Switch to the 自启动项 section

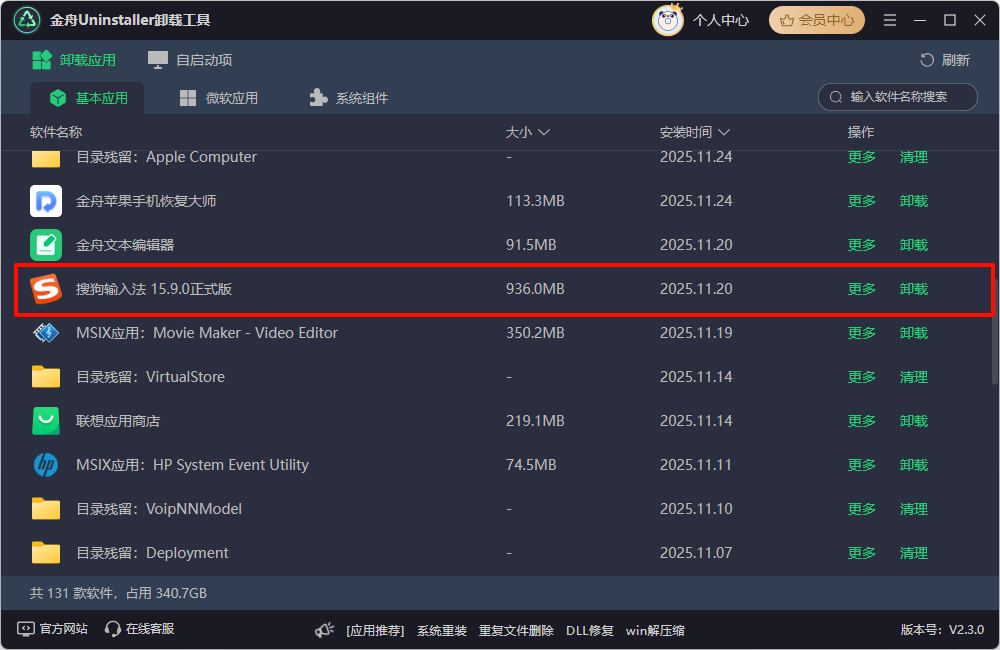[190, 59]
